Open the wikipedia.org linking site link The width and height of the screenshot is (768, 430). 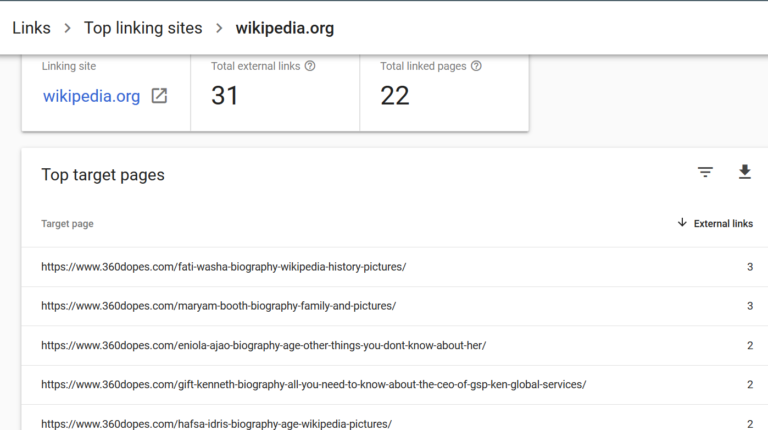[x=92, y=96]
